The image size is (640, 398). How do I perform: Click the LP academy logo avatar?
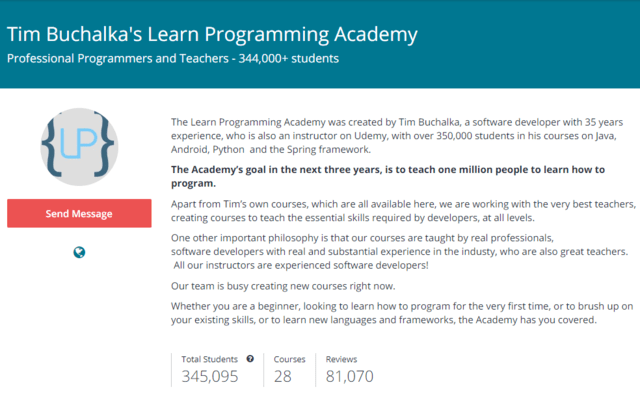pyautogui.click(x=79, y=147)
